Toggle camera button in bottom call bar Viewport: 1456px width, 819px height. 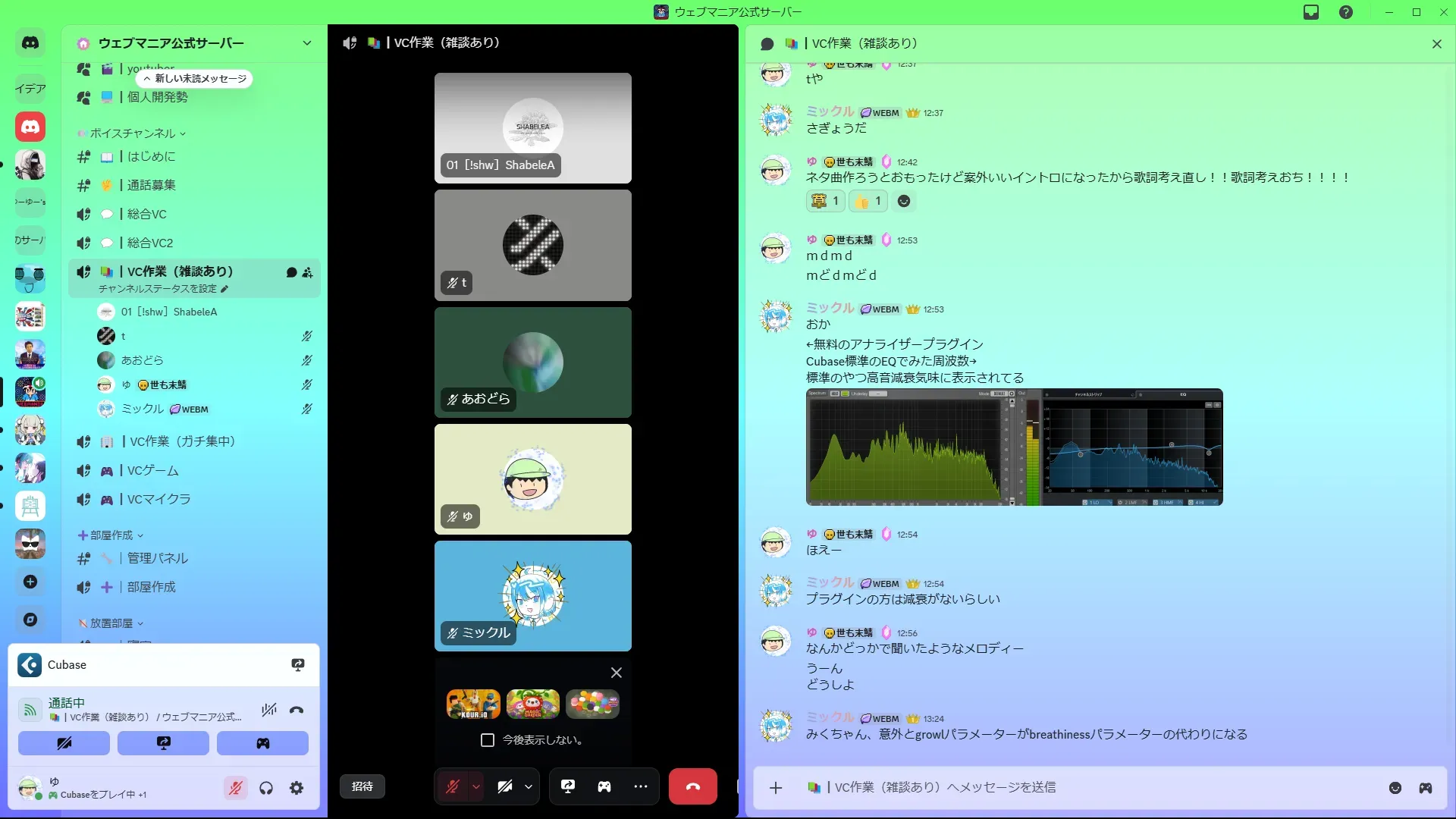pos(505,786)
